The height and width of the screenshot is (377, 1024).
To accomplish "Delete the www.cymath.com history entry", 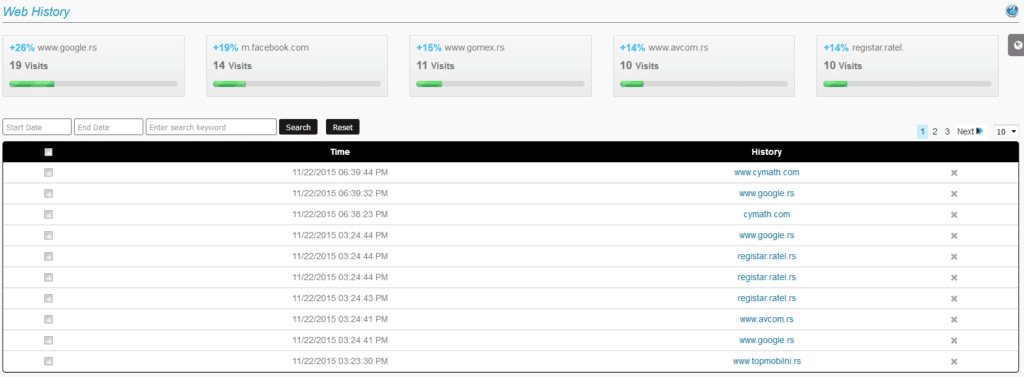I will [953, 173].
